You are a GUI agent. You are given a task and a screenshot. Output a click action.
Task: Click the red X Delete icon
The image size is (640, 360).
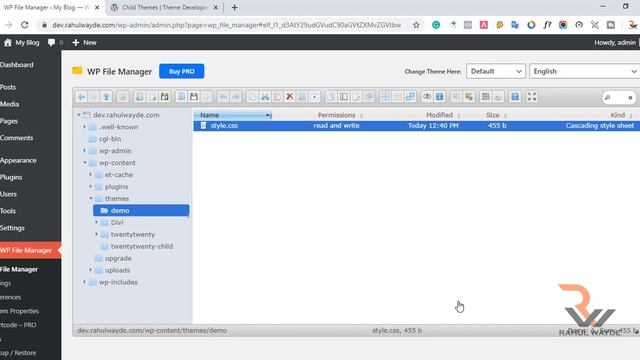(x=290, y=97)
